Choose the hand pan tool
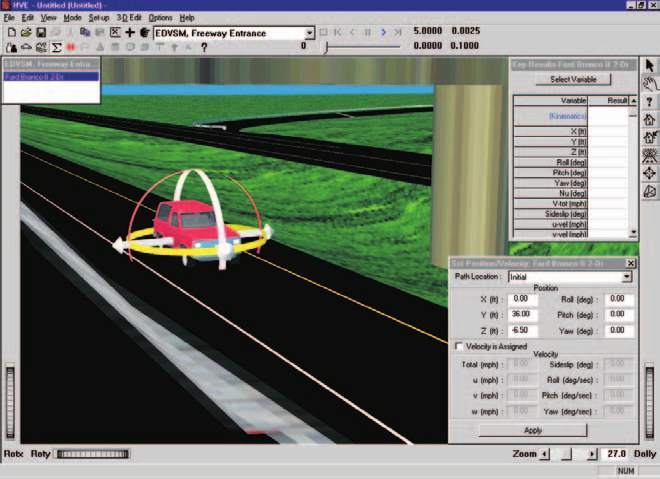The image size is (660, 479). pyautogui.click(x=650, y=83)
